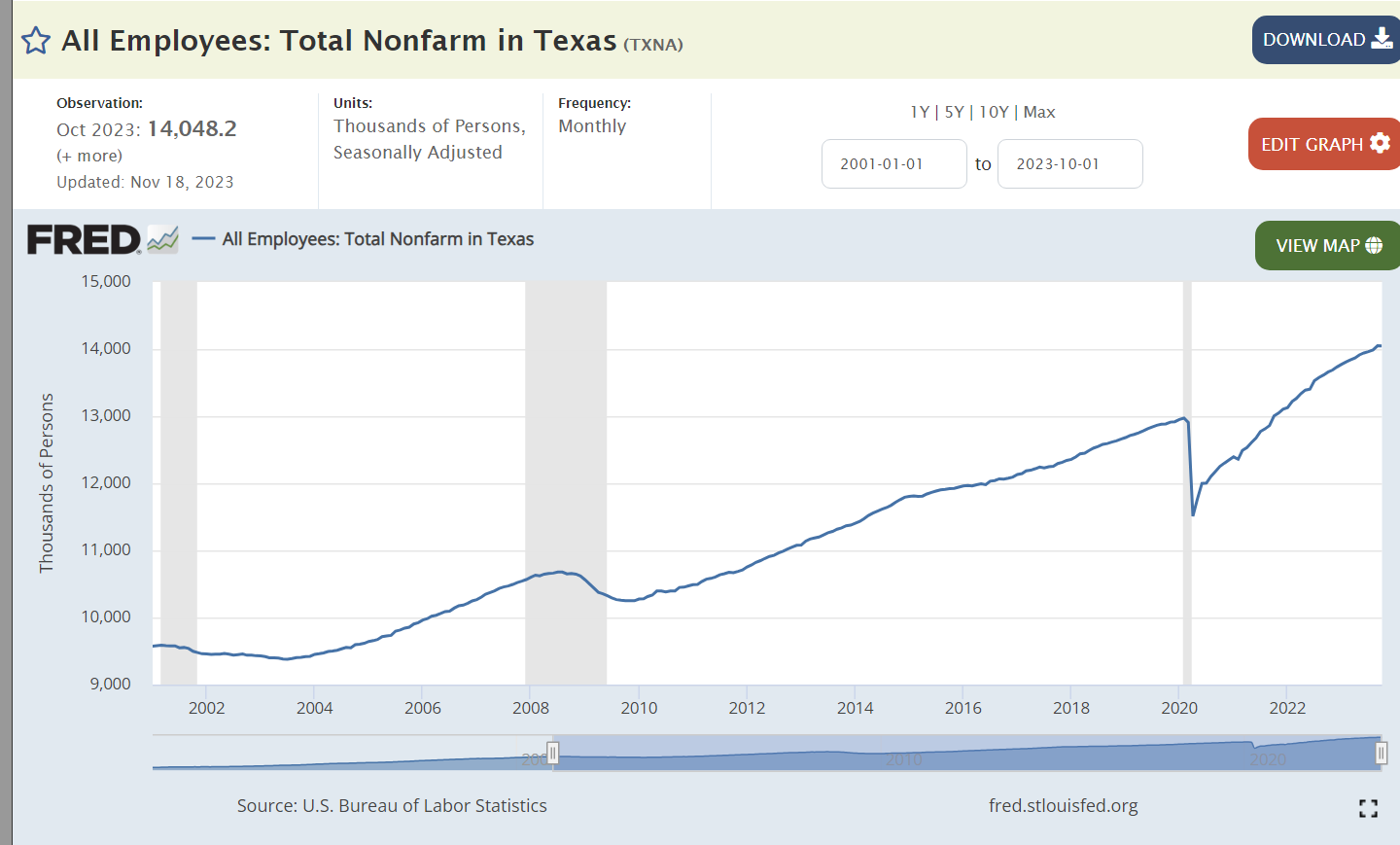Click the FRED logo
This screenshot has width=1400, height=845.
84,239
